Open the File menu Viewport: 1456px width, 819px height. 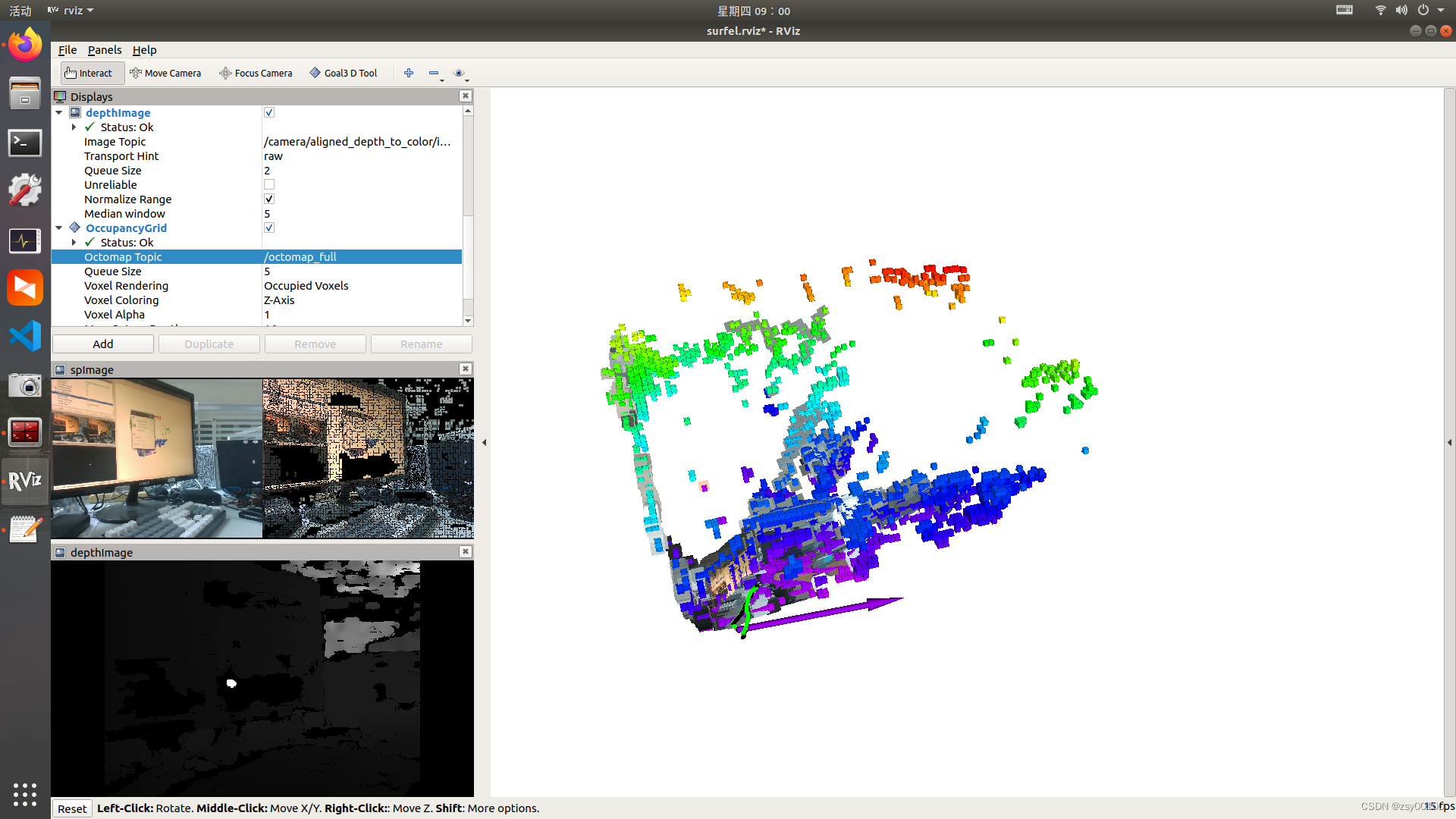pyautogui.click(x=67, y=50)
